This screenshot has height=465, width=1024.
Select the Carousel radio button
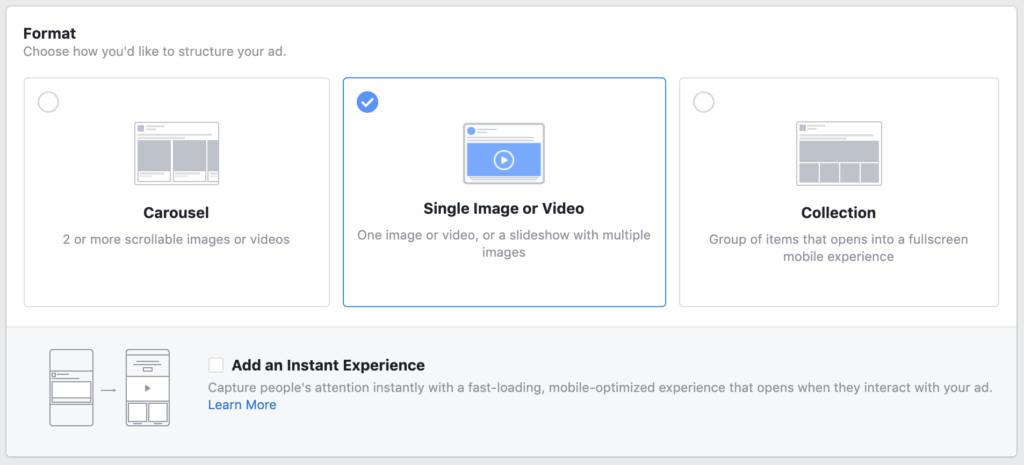[x=48, y=102]
